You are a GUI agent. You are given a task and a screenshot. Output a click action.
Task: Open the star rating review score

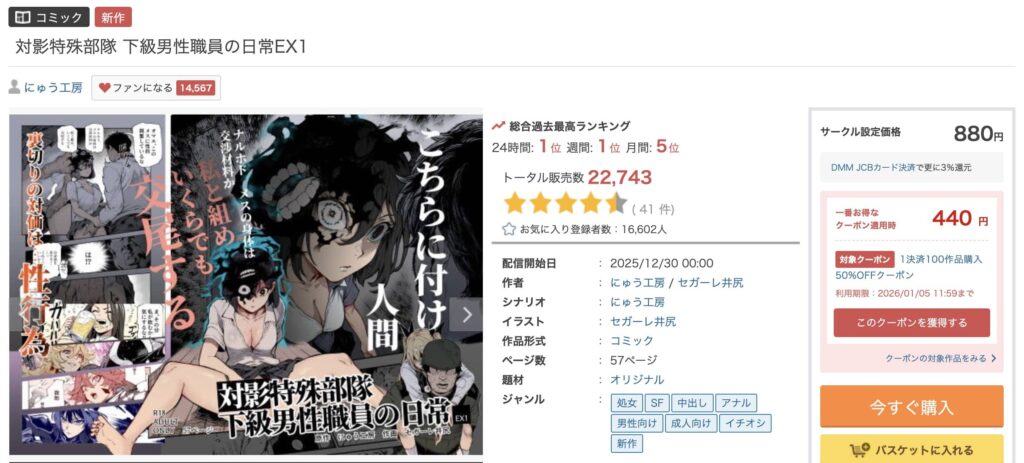(565, 204)
